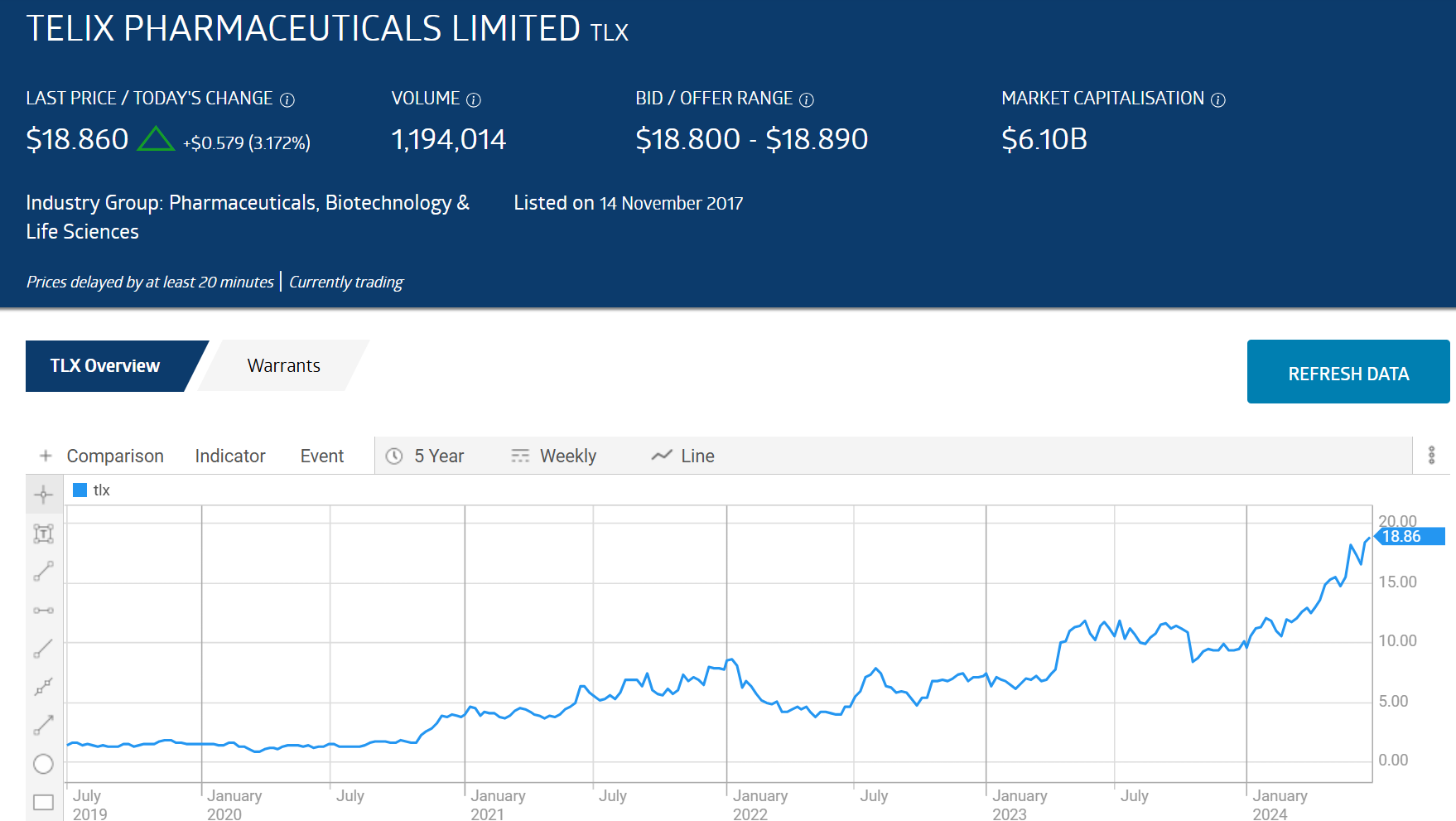Click the 10.00 price axis label
Image resolution: width=1456 pixels, height=821 pixels.
coord(1397,640)
